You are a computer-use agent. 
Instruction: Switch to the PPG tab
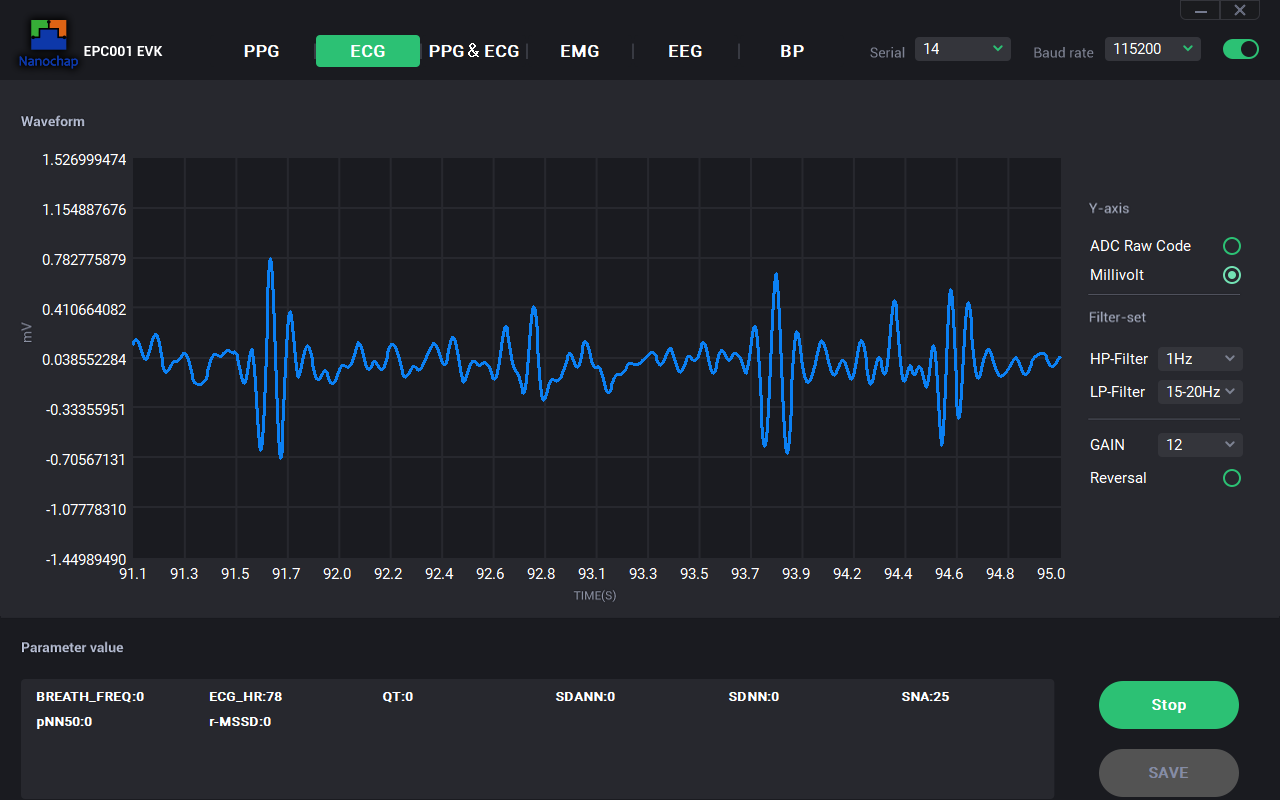[x=261, y=51]
